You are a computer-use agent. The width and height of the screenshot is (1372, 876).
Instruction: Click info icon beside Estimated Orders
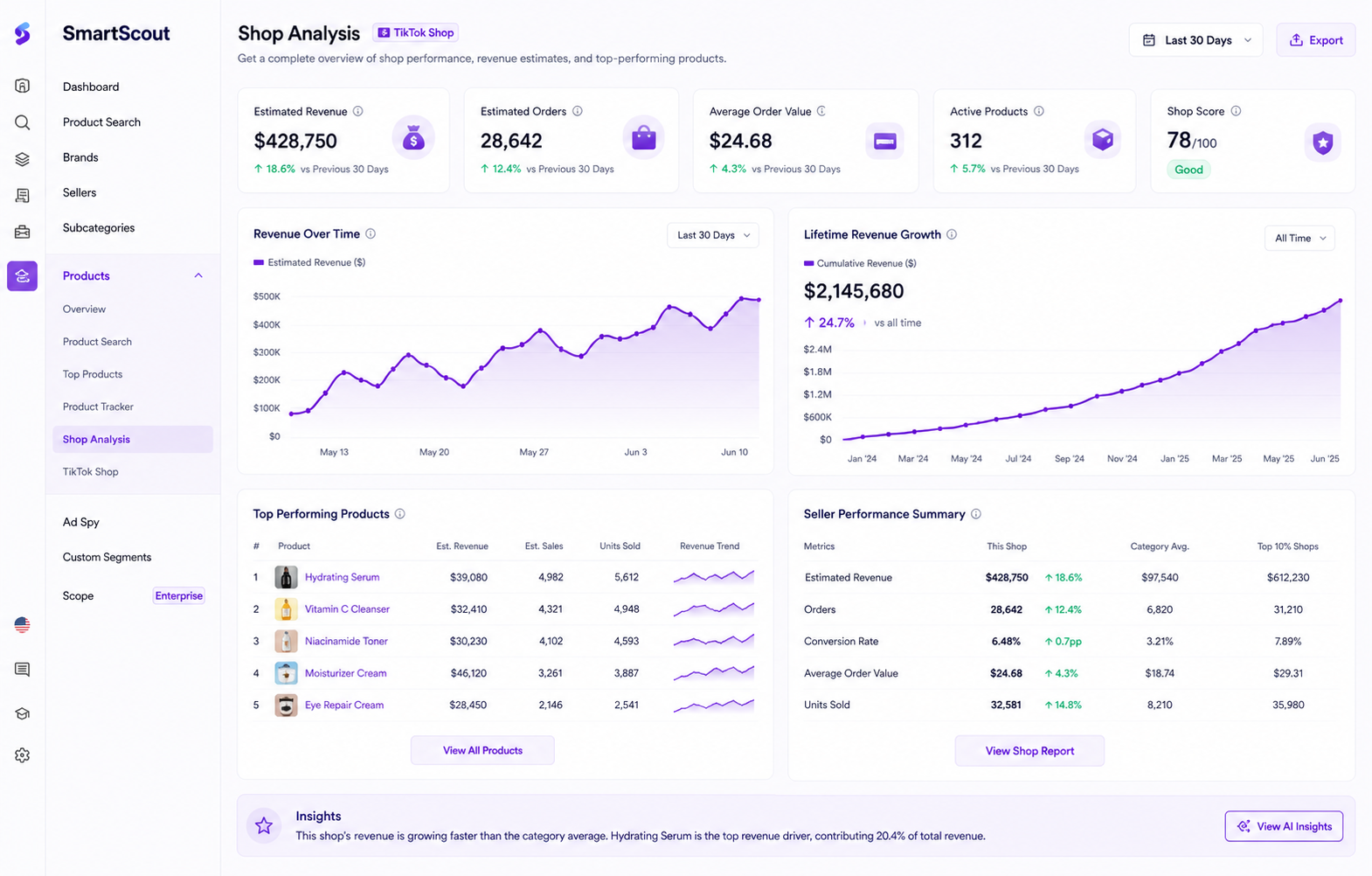578,111
